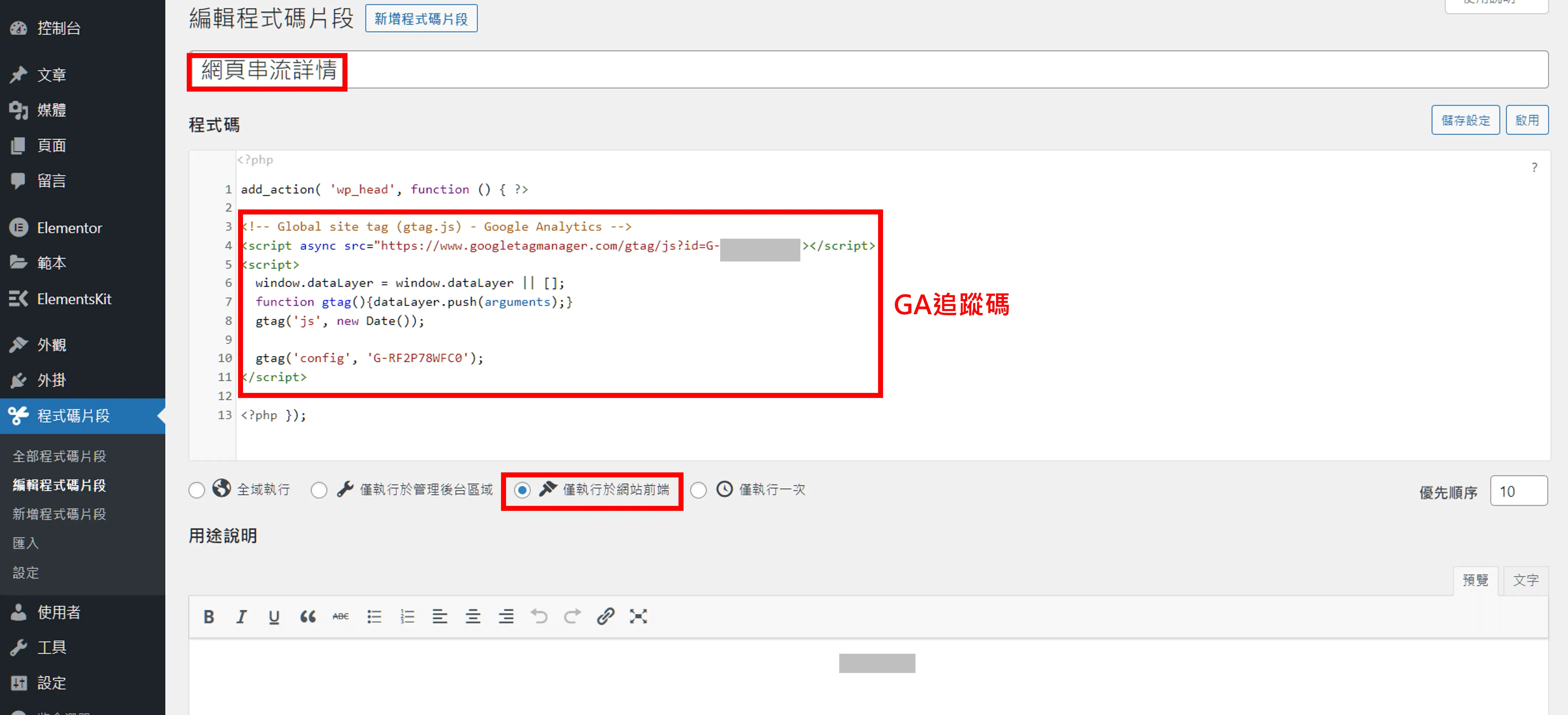Center align description text
The height and width of the screenshot is (715, 1568).
473,616
